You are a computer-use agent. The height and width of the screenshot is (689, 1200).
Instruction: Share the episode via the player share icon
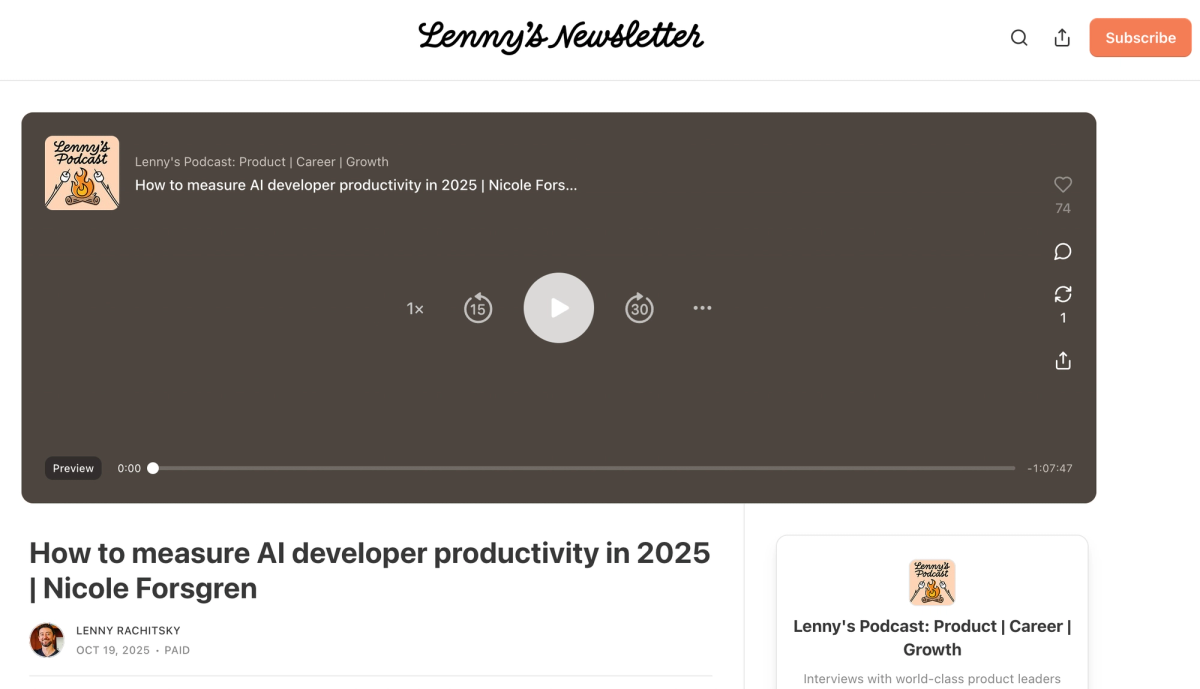click(1062, 360)
